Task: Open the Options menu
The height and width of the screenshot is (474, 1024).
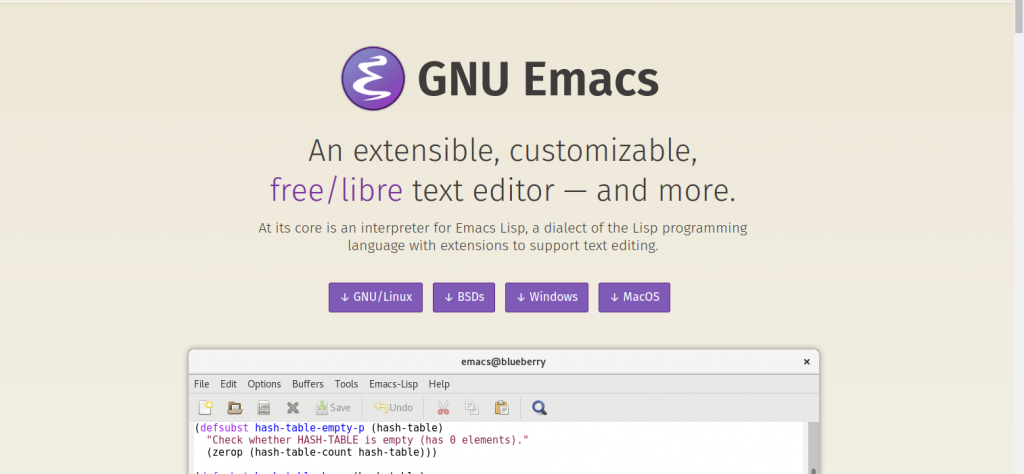Action: (264, 384)
